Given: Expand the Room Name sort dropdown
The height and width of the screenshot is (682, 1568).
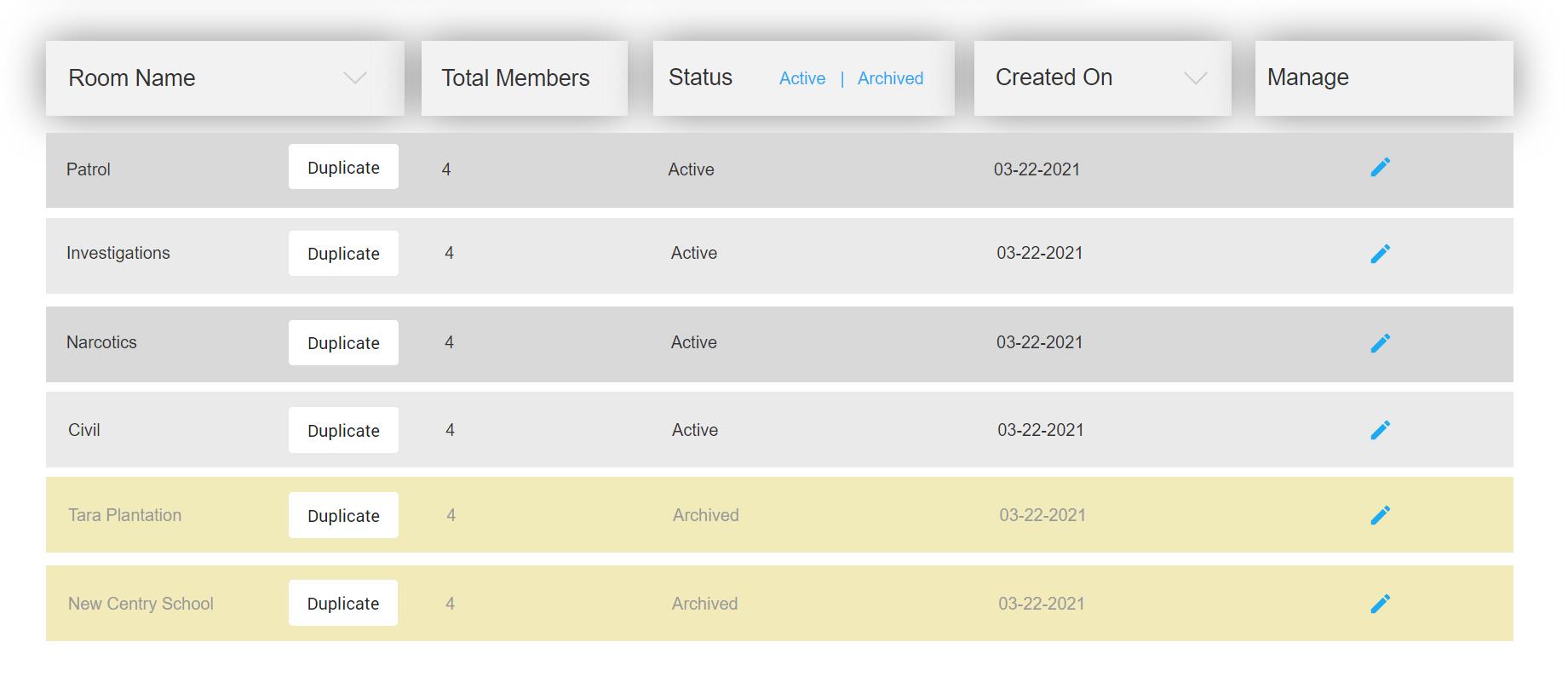Looking at the screenshot, I should point(354,78).
